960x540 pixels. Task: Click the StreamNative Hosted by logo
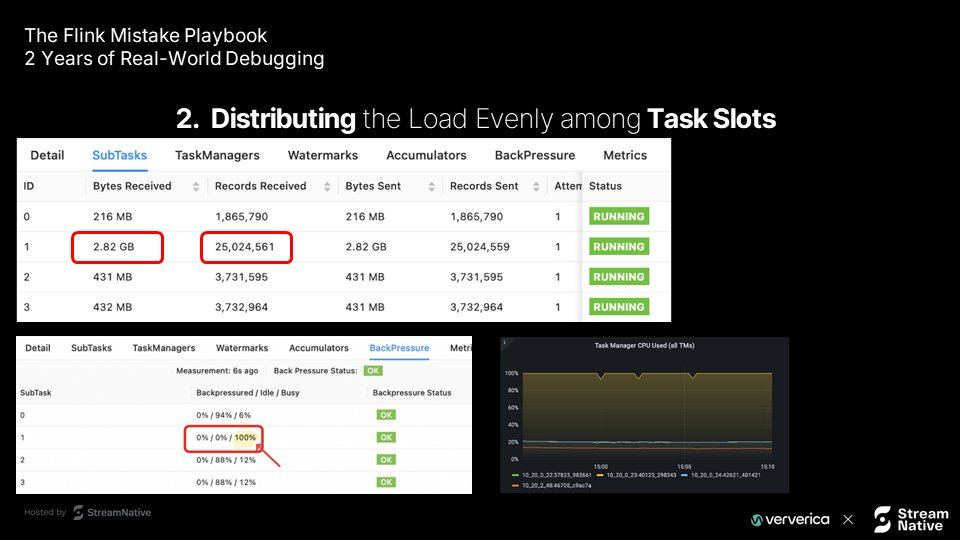112,512
